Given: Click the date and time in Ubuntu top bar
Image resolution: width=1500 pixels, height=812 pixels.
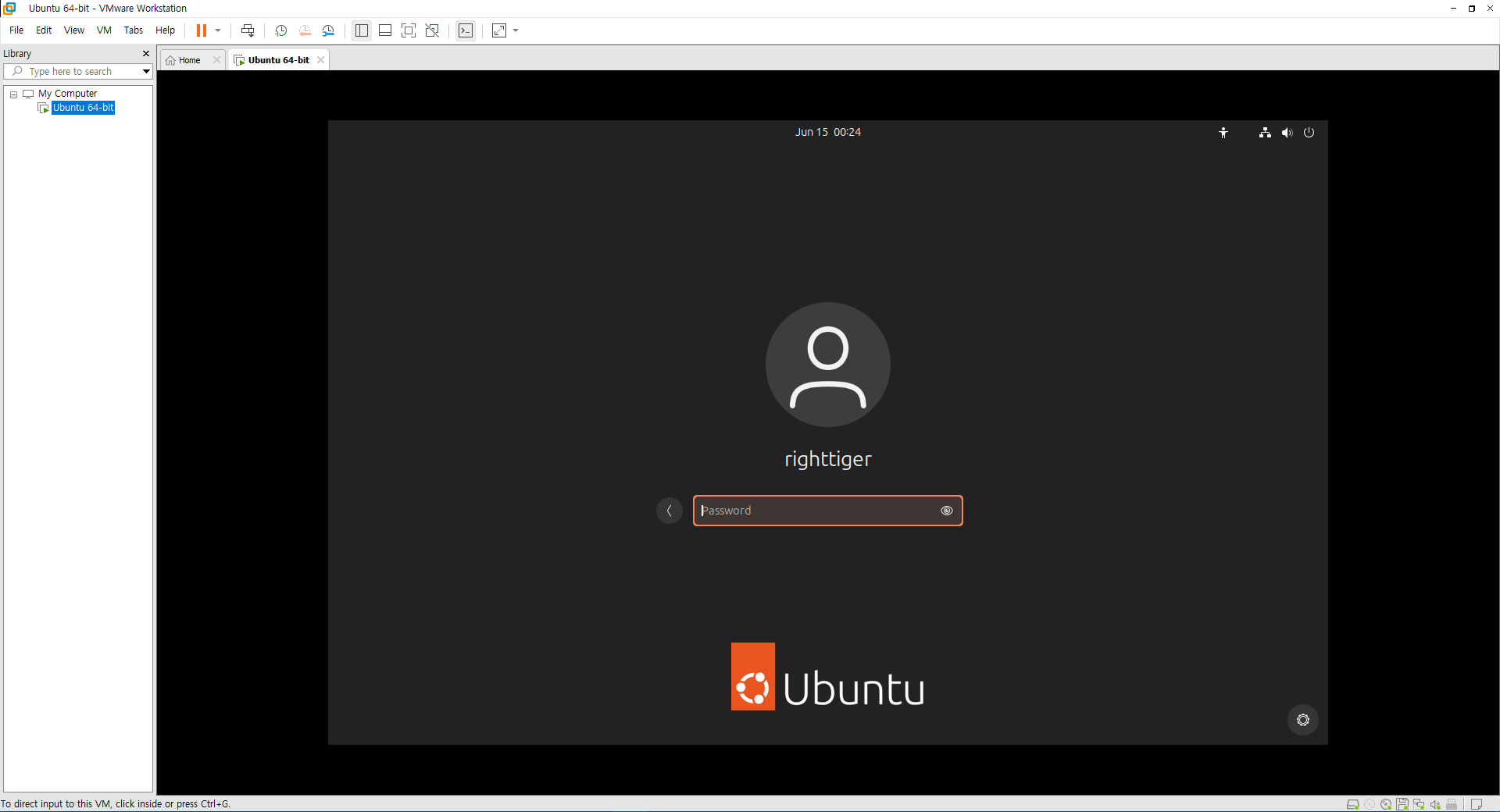Looking at the screenshot, I should click(828, 133).
